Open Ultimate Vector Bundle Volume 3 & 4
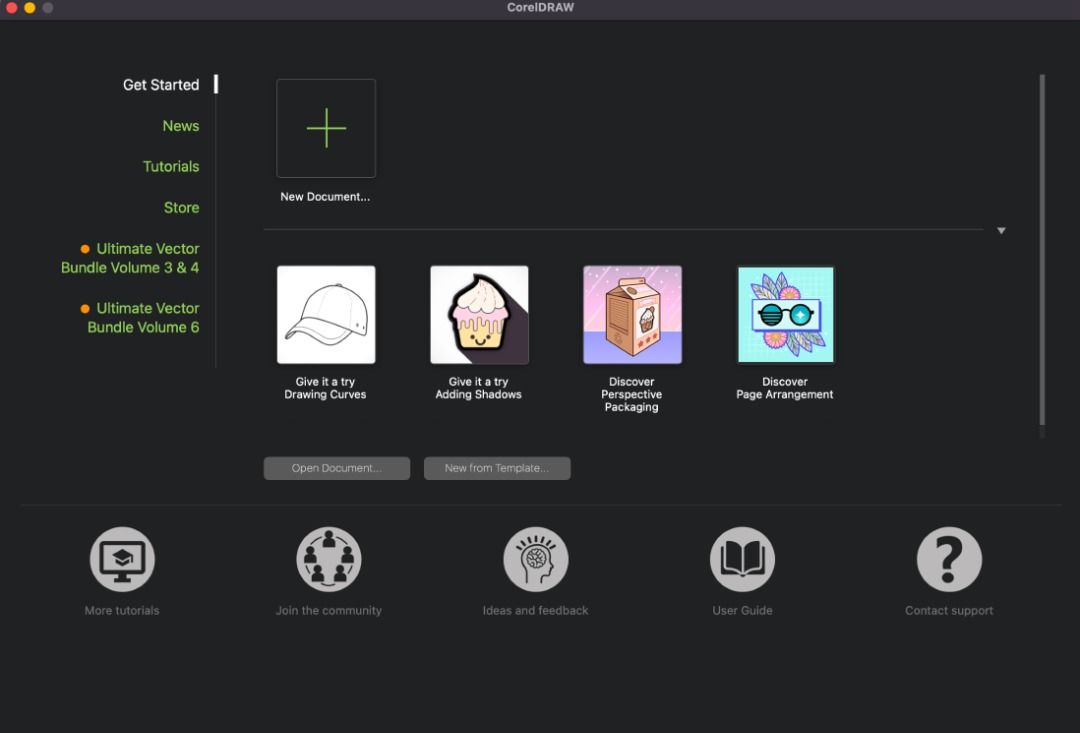The image size is (1080, 733). (138, 258)
